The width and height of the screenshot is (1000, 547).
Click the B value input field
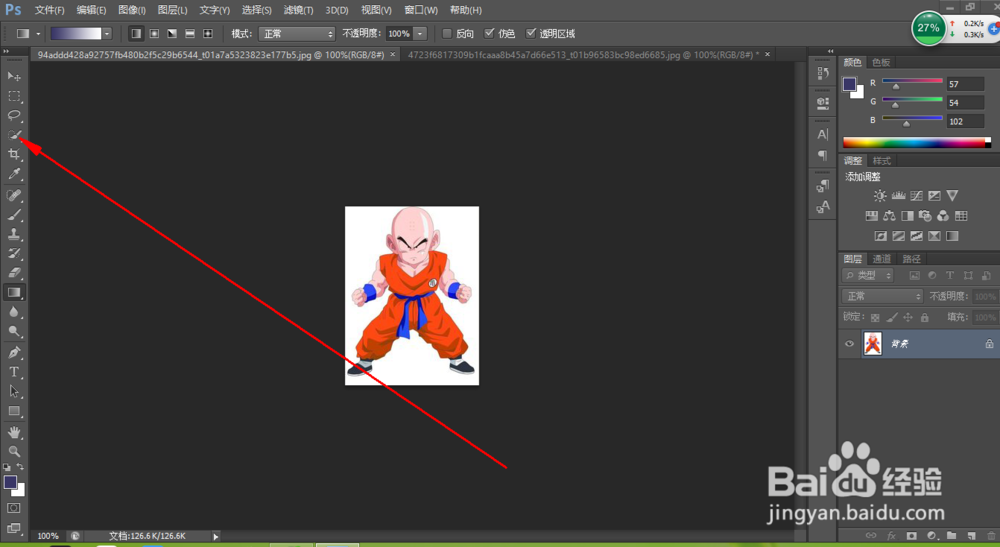point(965,121)
